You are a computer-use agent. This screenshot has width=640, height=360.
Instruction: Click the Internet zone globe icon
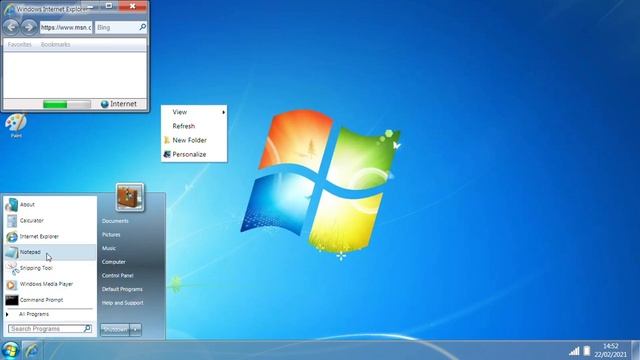click(x=104, y=104)
